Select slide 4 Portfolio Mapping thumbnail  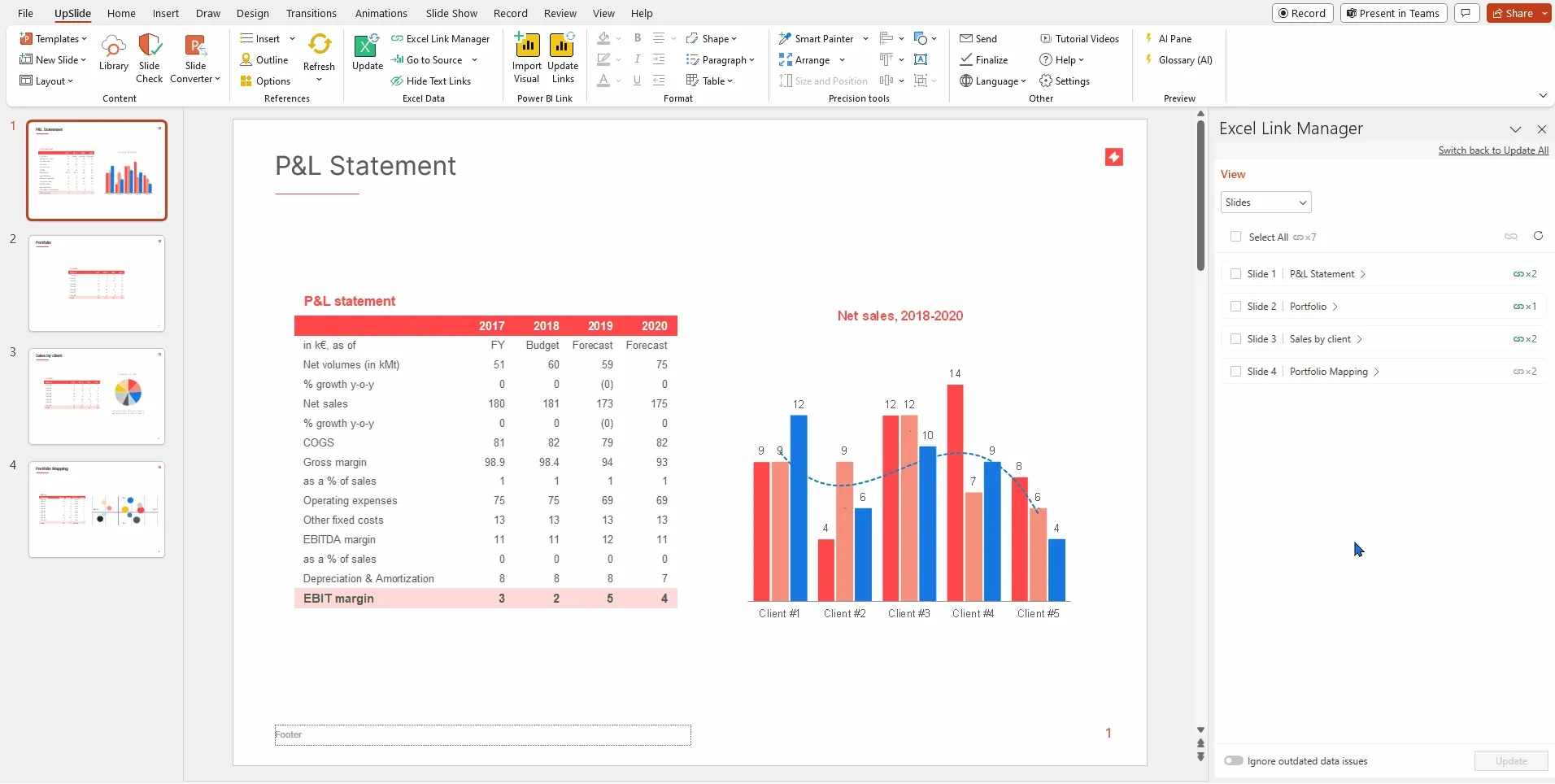click(97, 510)
